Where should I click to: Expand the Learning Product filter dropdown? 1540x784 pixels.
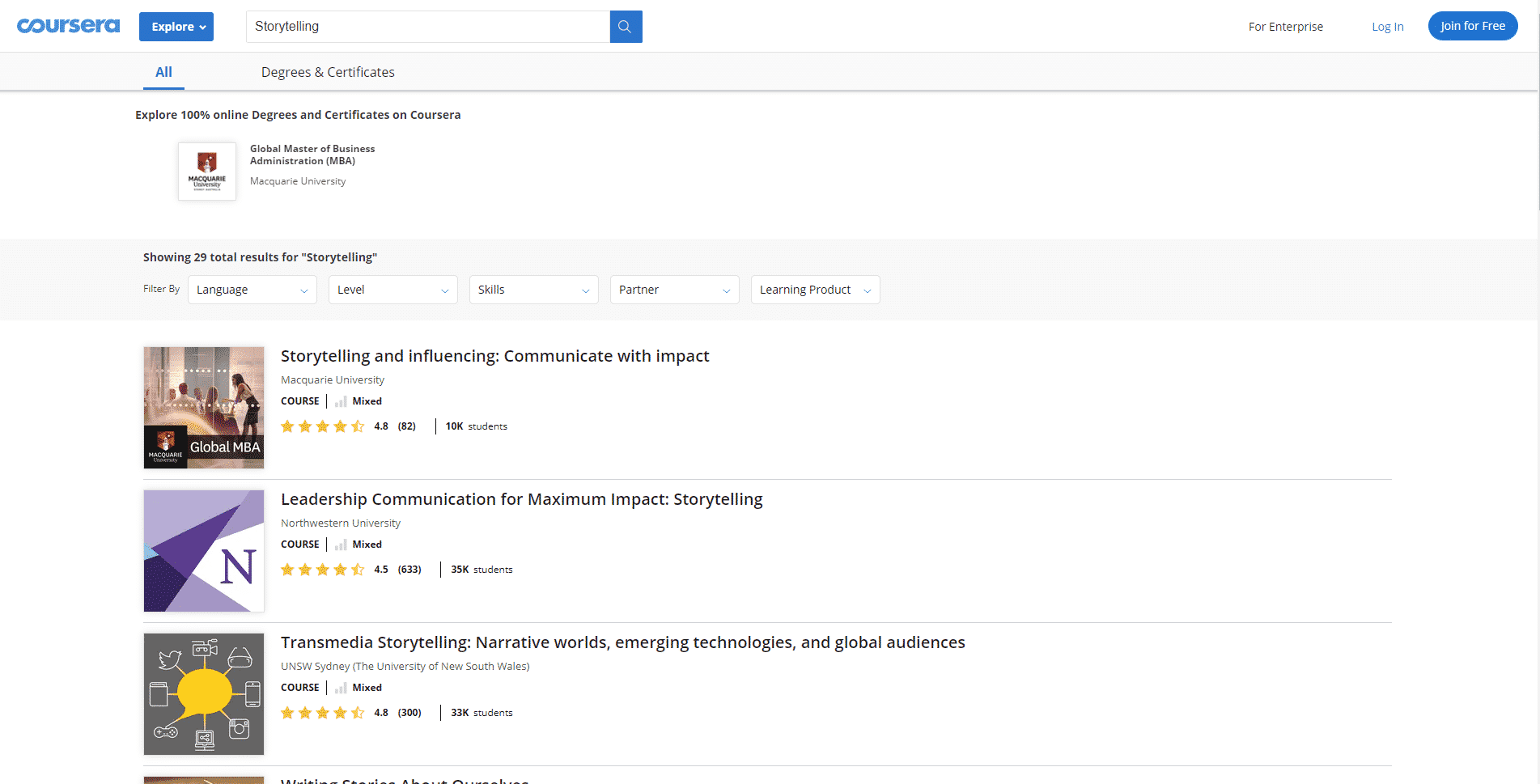click(816, 290)
